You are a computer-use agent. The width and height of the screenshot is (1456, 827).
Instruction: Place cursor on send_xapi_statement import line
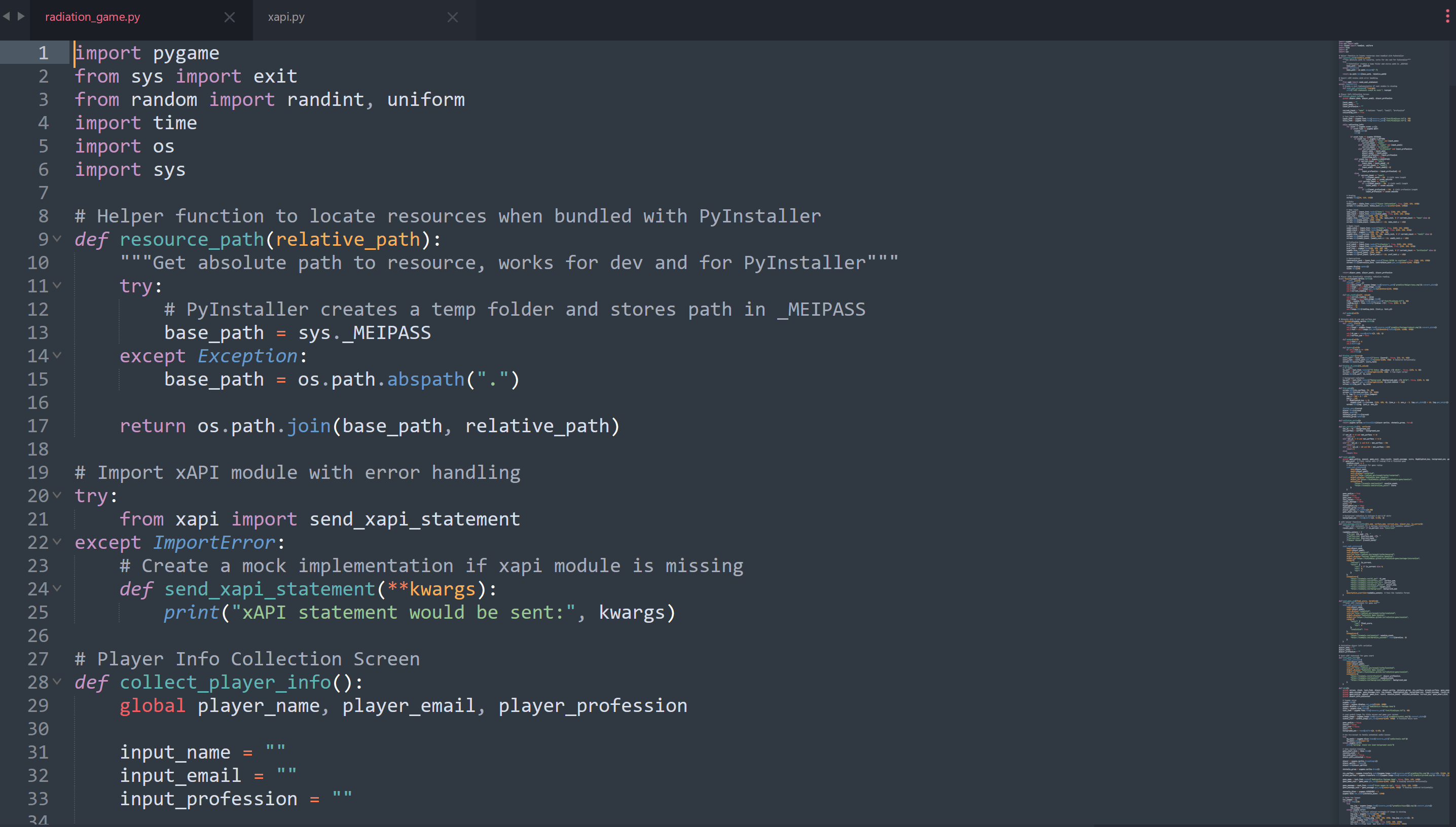[x=414, y=519]
